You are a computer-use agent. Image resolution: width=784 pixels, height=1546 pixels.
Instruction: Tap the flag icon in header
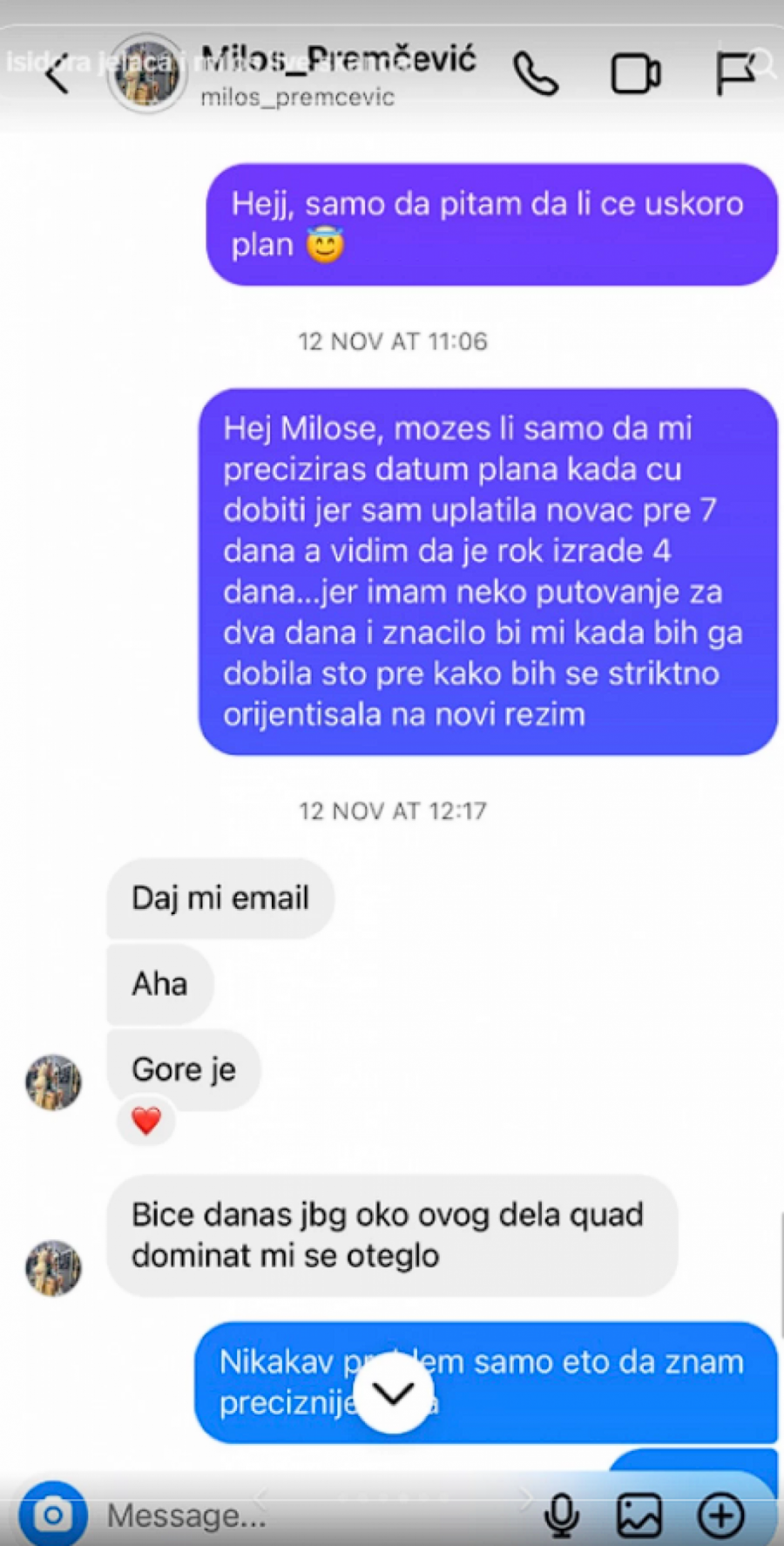click(734, 73)
